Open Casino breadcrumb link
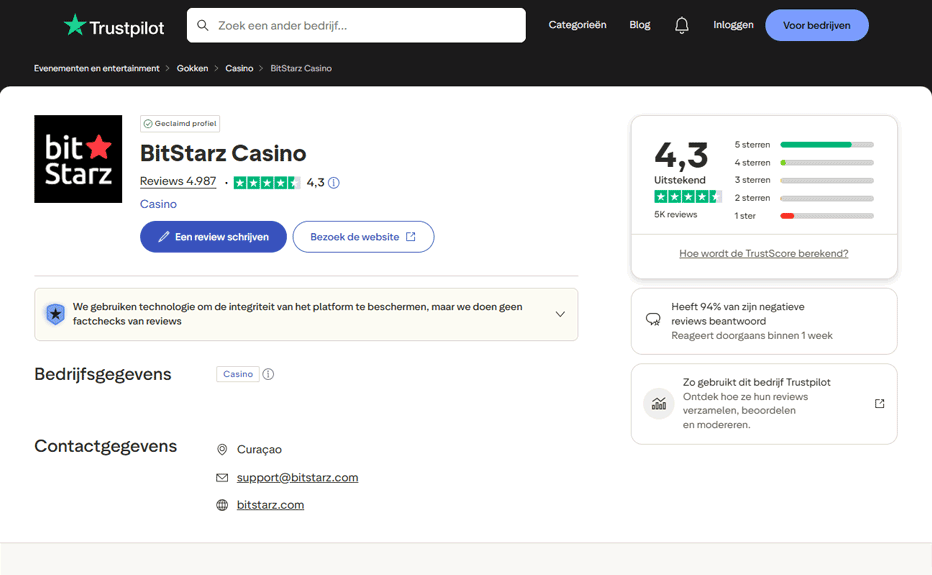 click(239, 68)
